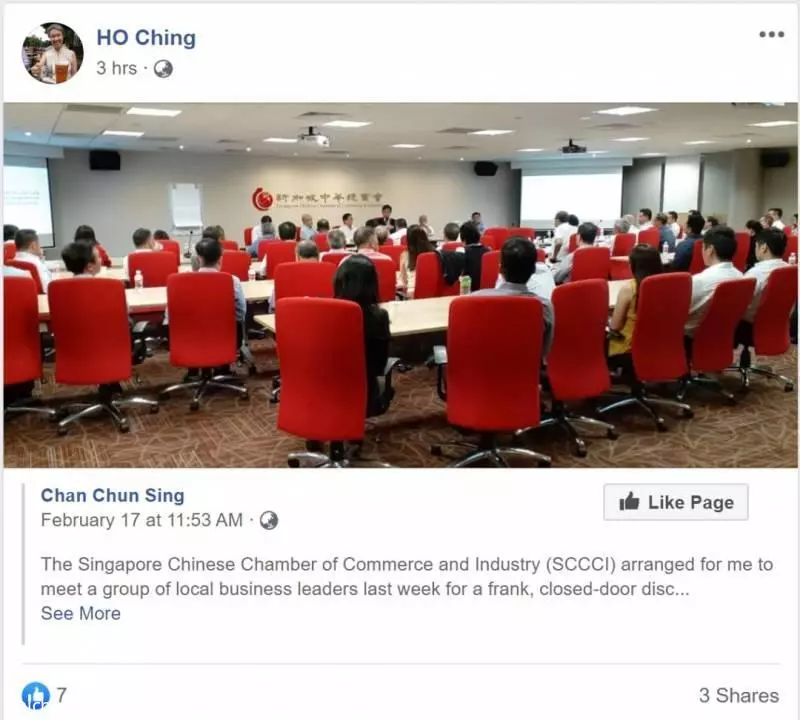View who reacted via the 7 count
The height and width of the screenshot is (720, 800).
pyautogui.click(x=61, y=695)
